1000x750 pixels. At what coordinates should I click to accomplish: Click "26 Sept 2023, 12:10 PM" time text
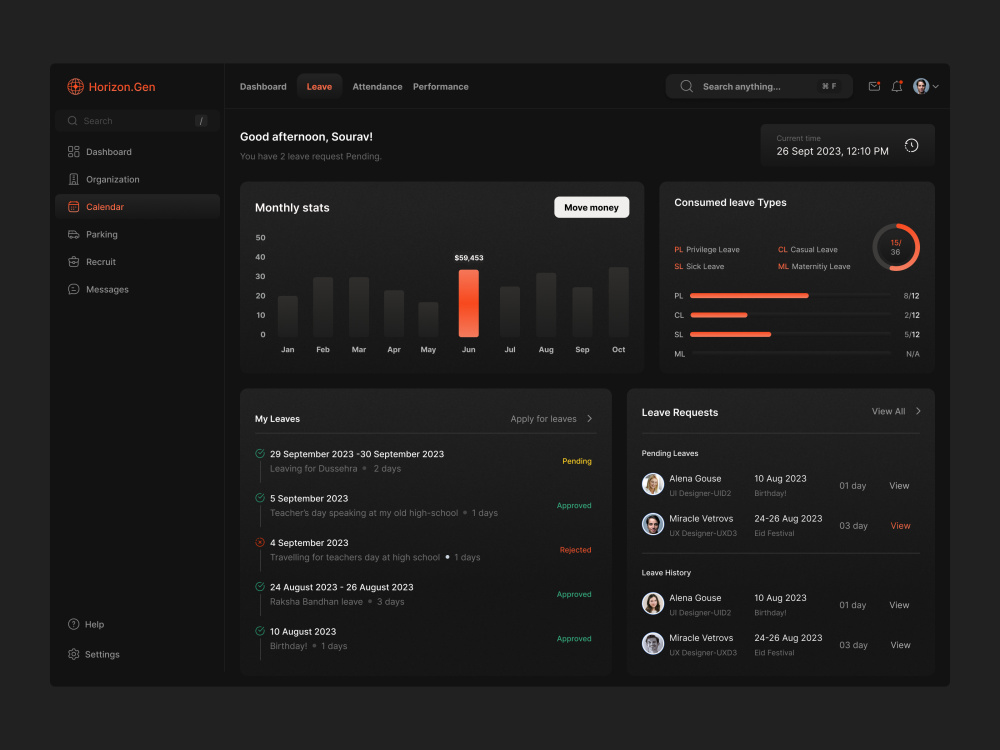pyautogui.click(x=832, y=151)
